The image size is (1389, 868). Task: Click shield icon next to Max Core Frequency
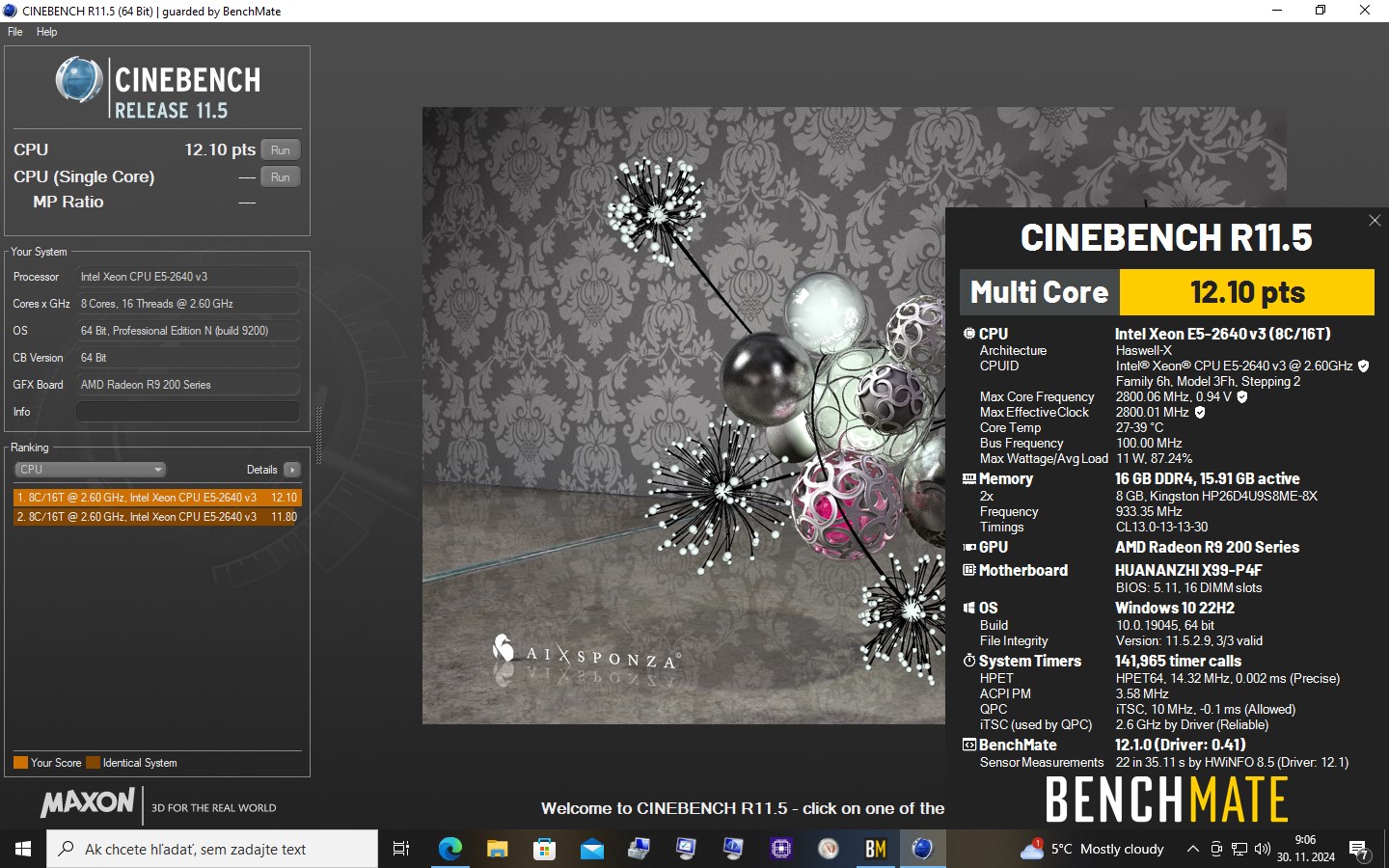point(1242,396)
